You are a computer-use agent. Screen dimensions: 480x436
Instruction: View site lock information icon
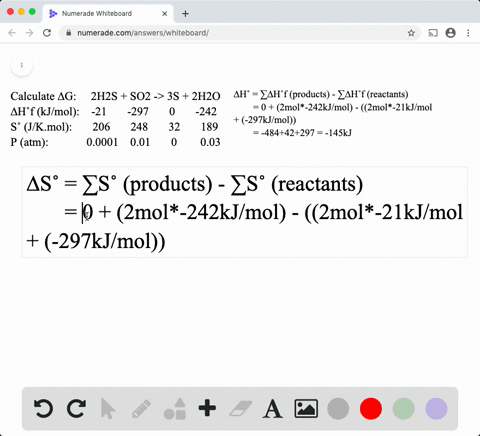point(69,33)
